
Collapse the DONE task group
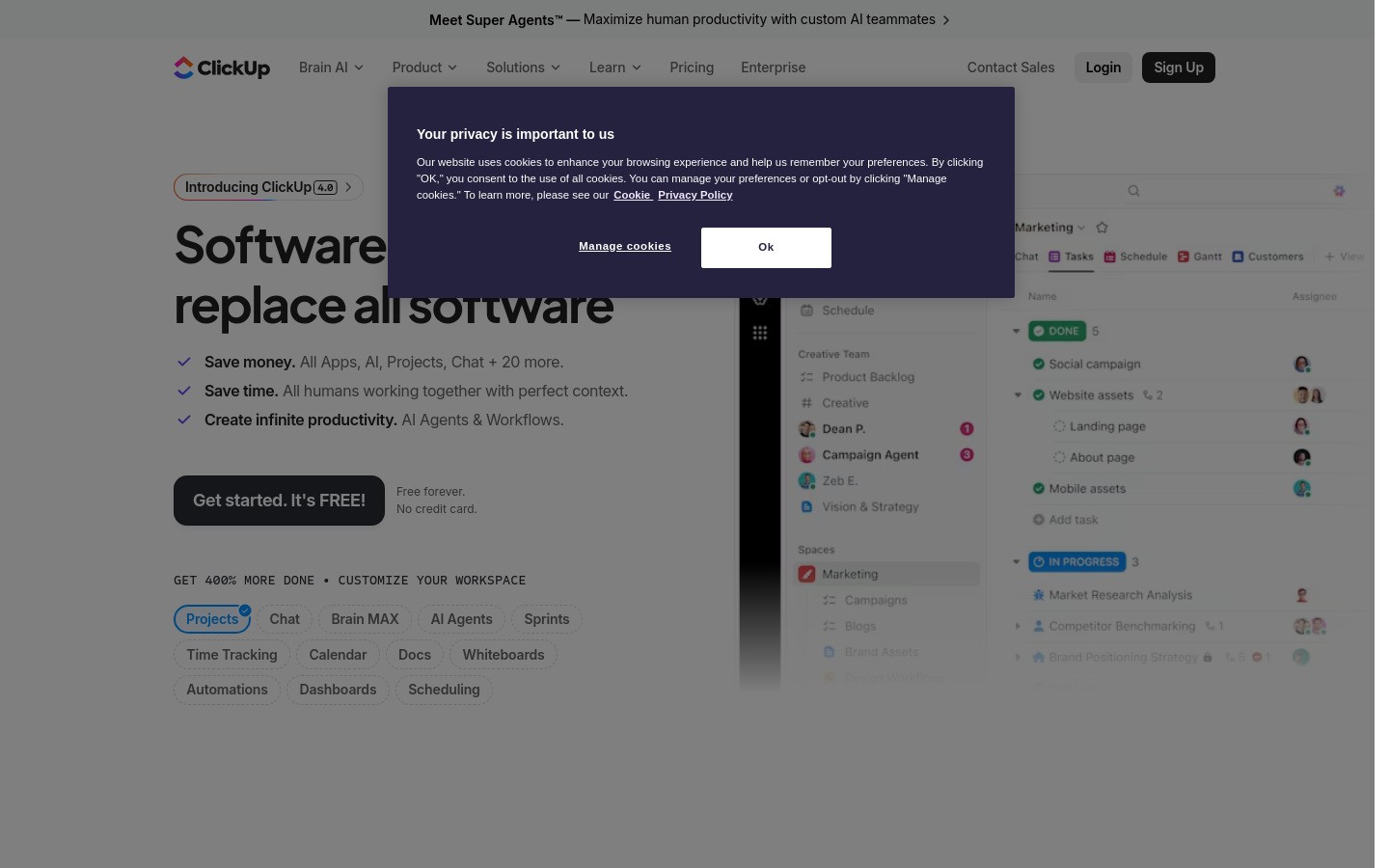1016,331
